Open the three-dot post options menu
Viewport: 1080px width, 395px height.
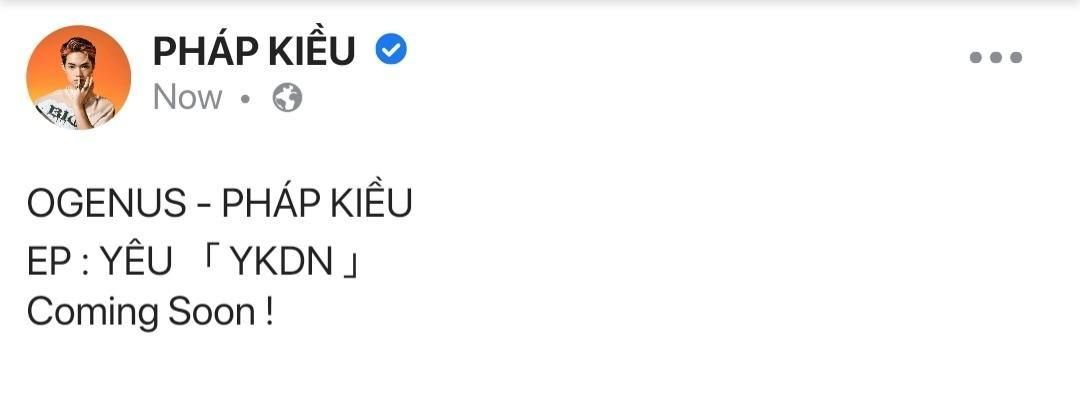coord(996,57)
